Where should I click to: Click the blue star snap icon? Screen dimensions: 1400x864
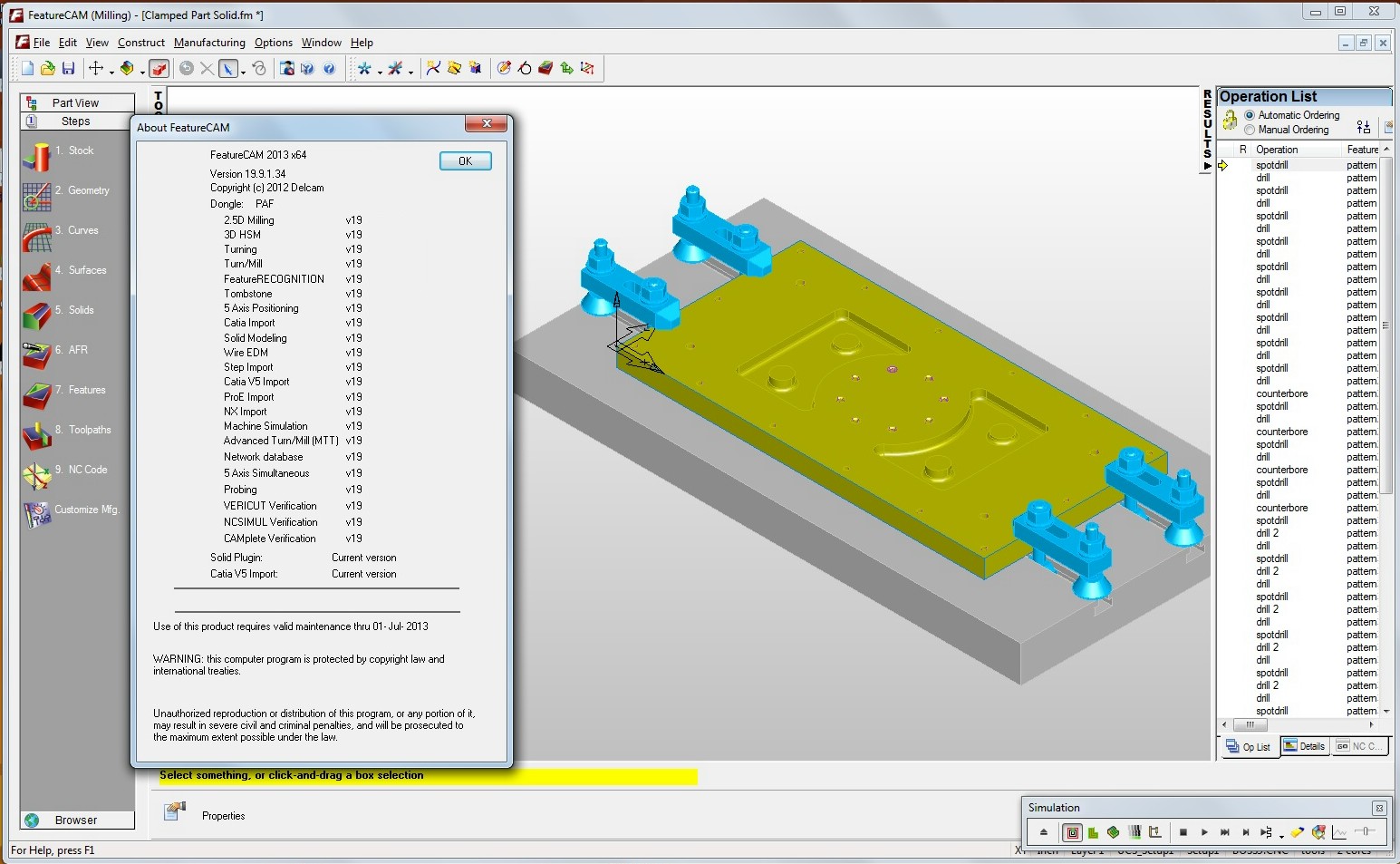point(364,68)
